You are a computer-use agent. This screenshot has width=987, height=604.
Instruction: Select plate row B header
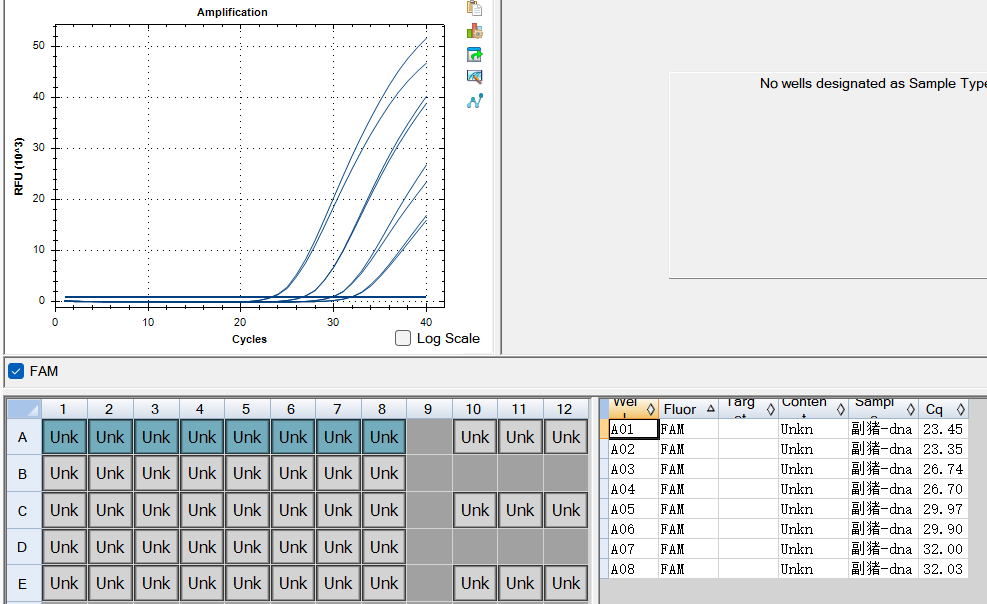pyautogui.click(x=23, y=474)
